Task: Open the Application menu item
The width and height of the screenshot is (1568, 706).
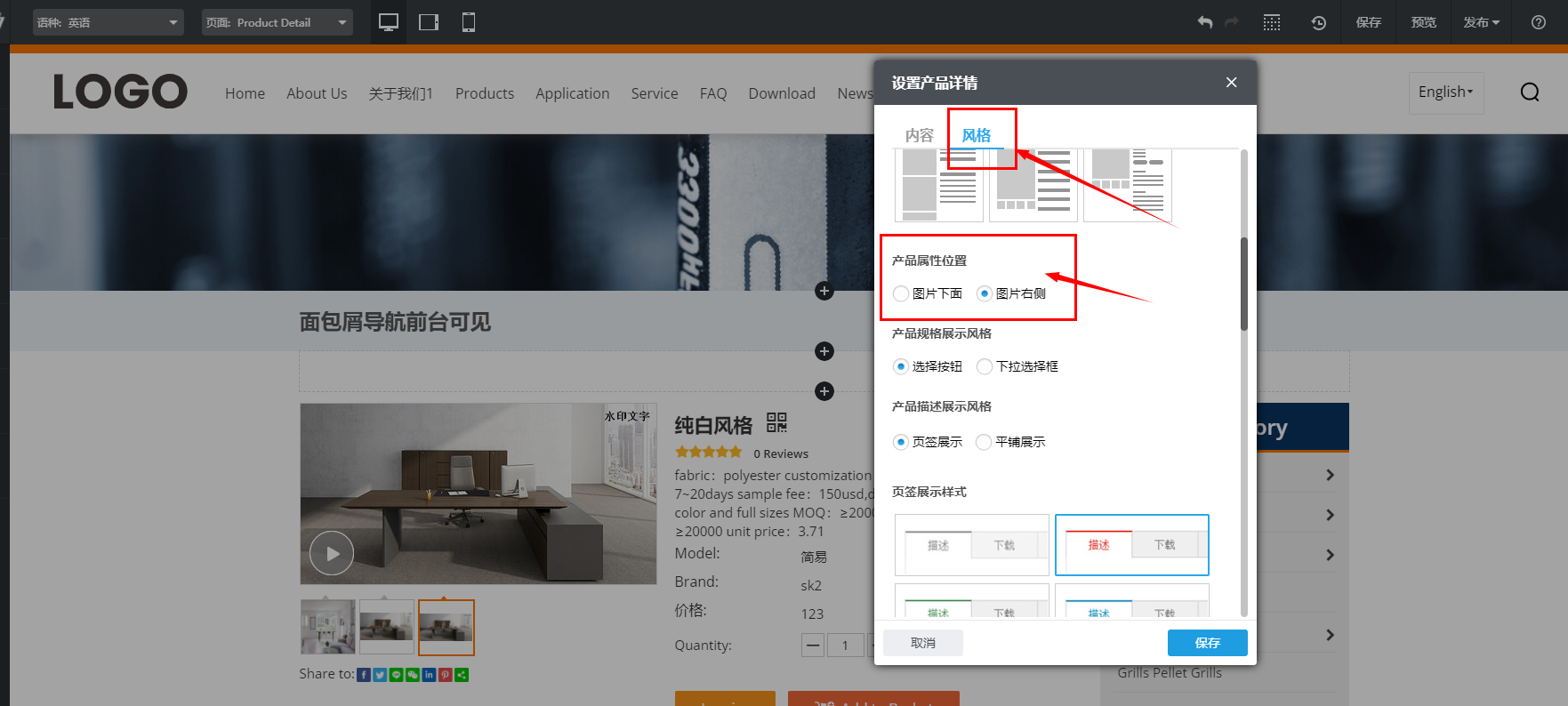Action: pyautogui.click(x=573, y=93)
